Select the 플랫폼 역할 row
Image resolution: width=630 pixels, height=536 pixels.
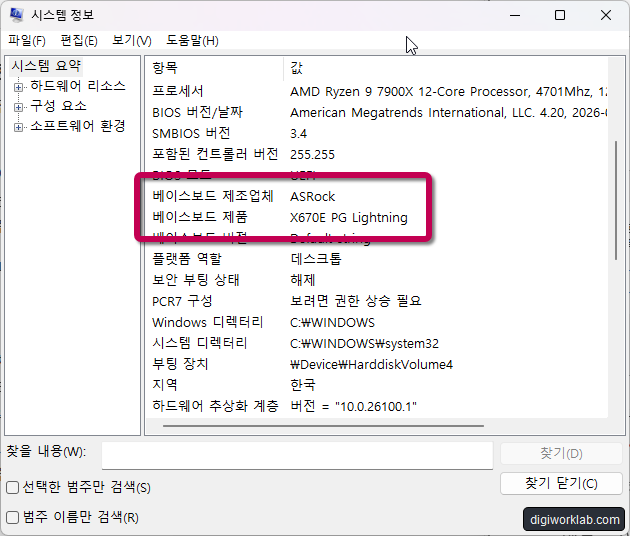click(187, 259)
